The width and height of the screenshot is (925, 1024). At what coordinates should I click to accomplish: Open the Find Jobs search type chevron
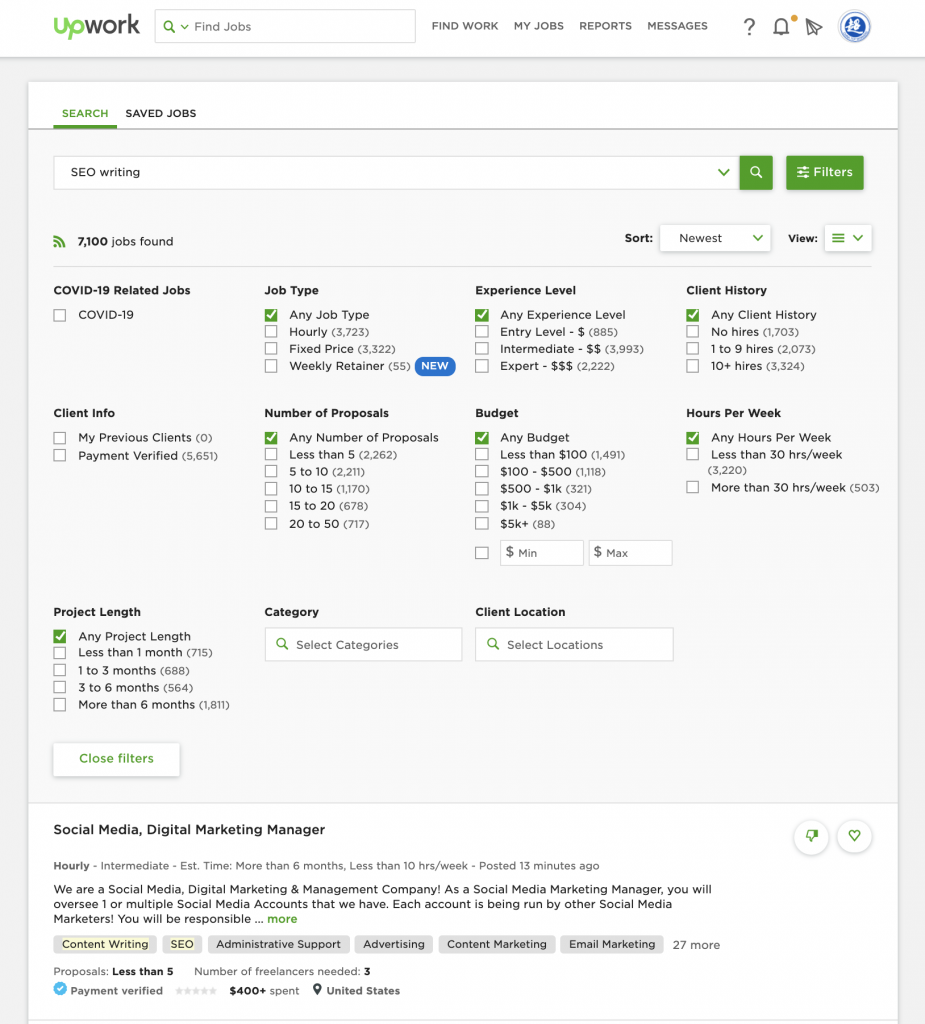[185, 27]
